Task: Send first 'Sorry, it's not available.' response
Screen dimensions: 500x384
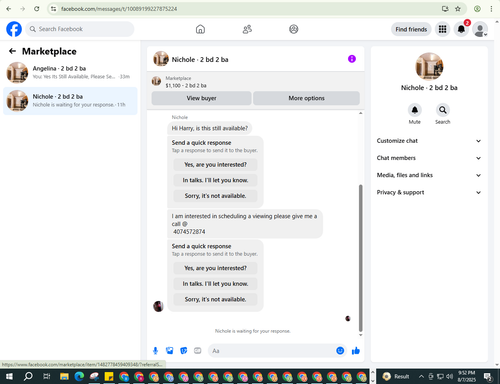Action: 215,196
